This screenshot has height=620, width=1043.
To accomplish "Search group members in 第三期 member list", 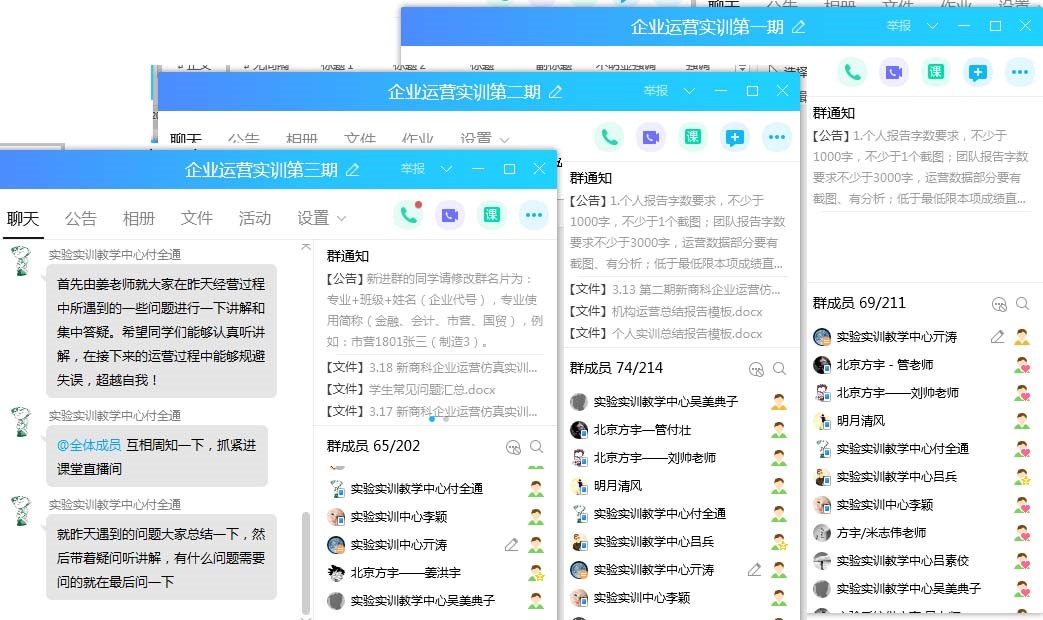I will [537, 447].
